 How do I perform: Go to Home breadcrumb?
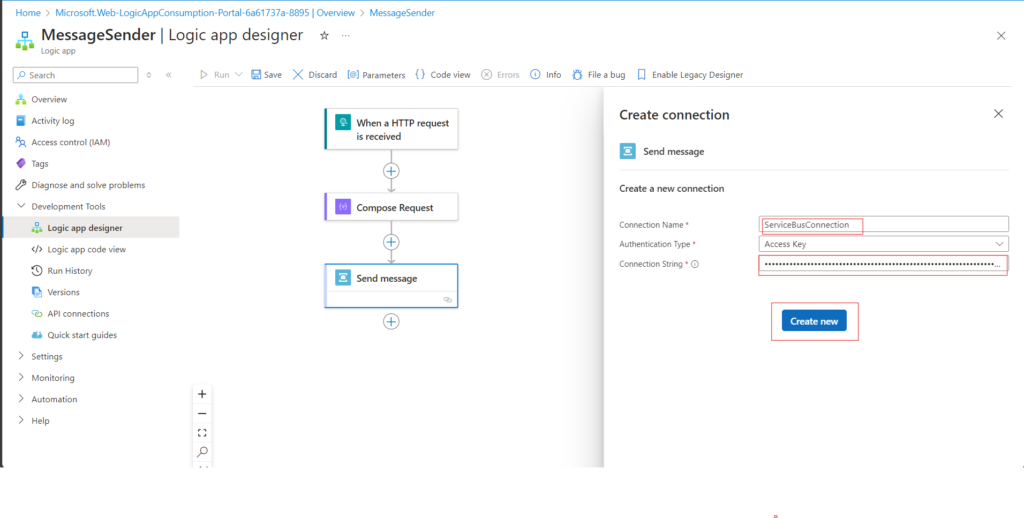27,12
